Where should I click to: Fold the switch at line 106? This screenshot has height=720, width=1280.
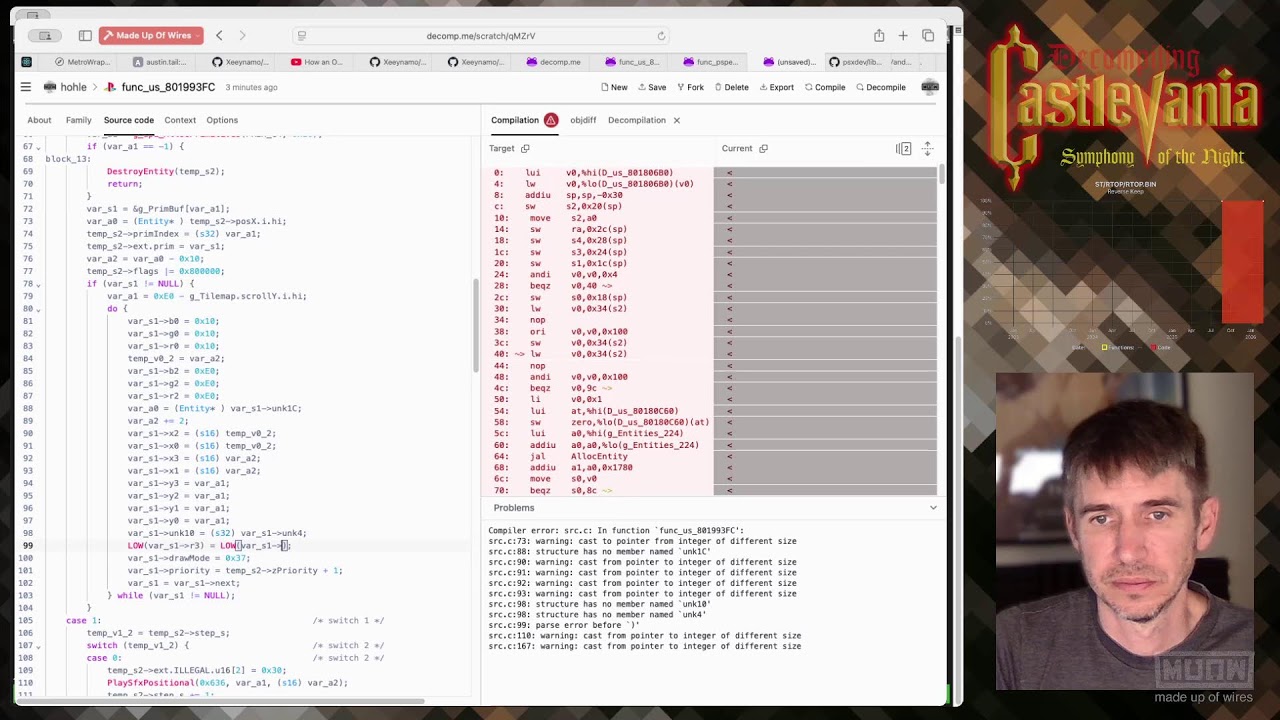point(38,646)
